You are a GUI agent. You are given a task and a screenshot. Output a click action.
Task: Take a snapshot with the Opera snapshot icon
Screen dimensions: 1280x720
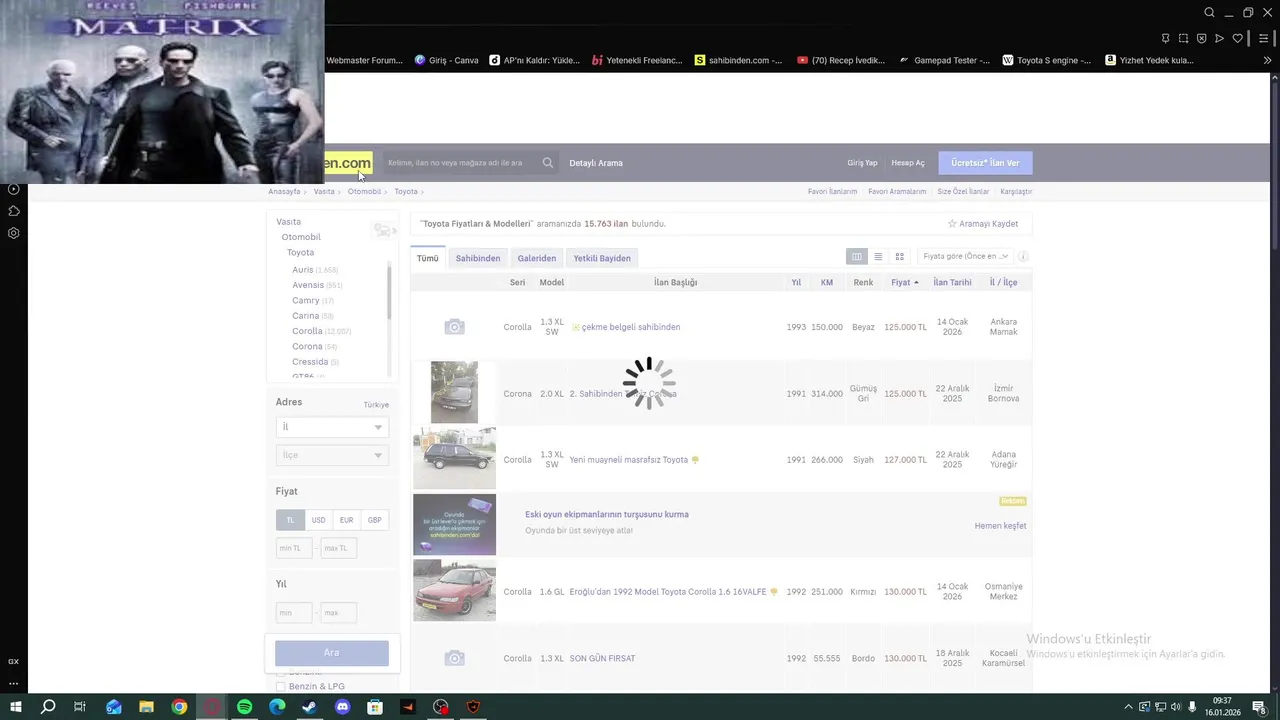pos(1183,39)
